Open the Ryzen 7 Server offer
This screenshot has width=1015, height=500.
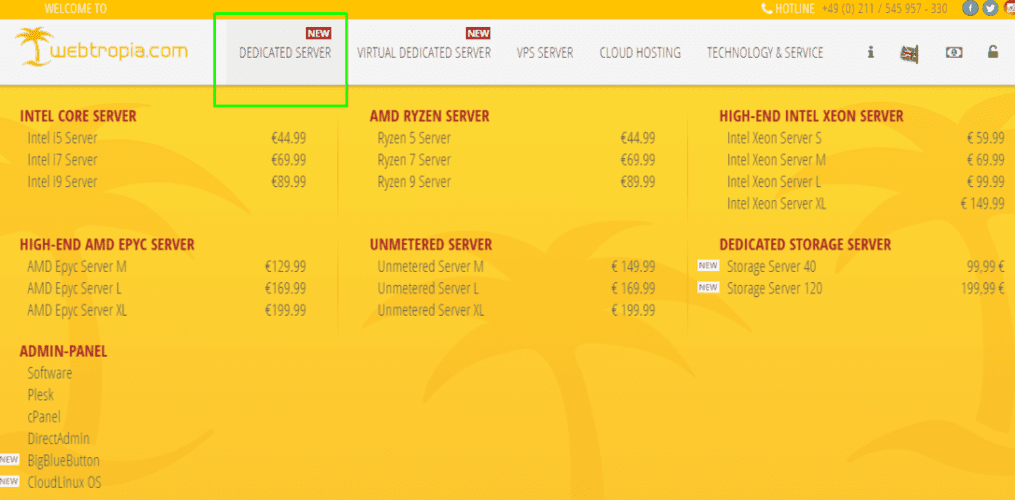[414, 160]
